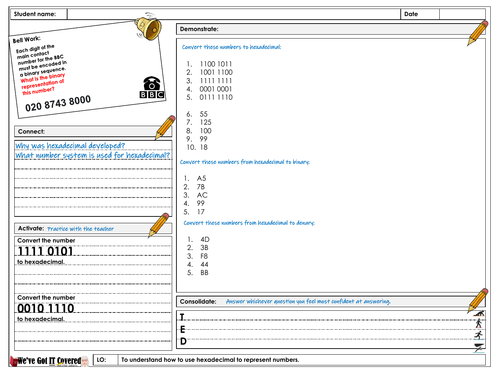Click "Why was hexadecimal developed?" question

(x=70, y=146)
